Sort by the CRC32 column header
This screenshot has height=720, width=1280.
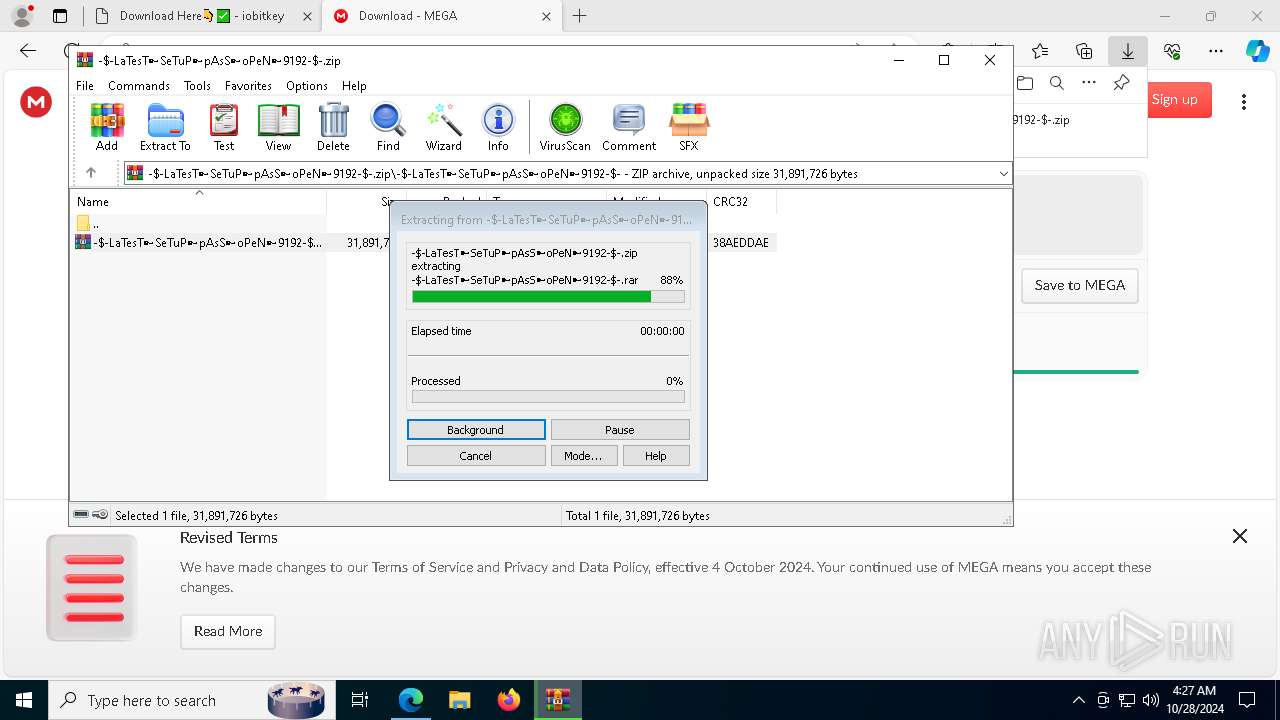click(x=740, y=201)
